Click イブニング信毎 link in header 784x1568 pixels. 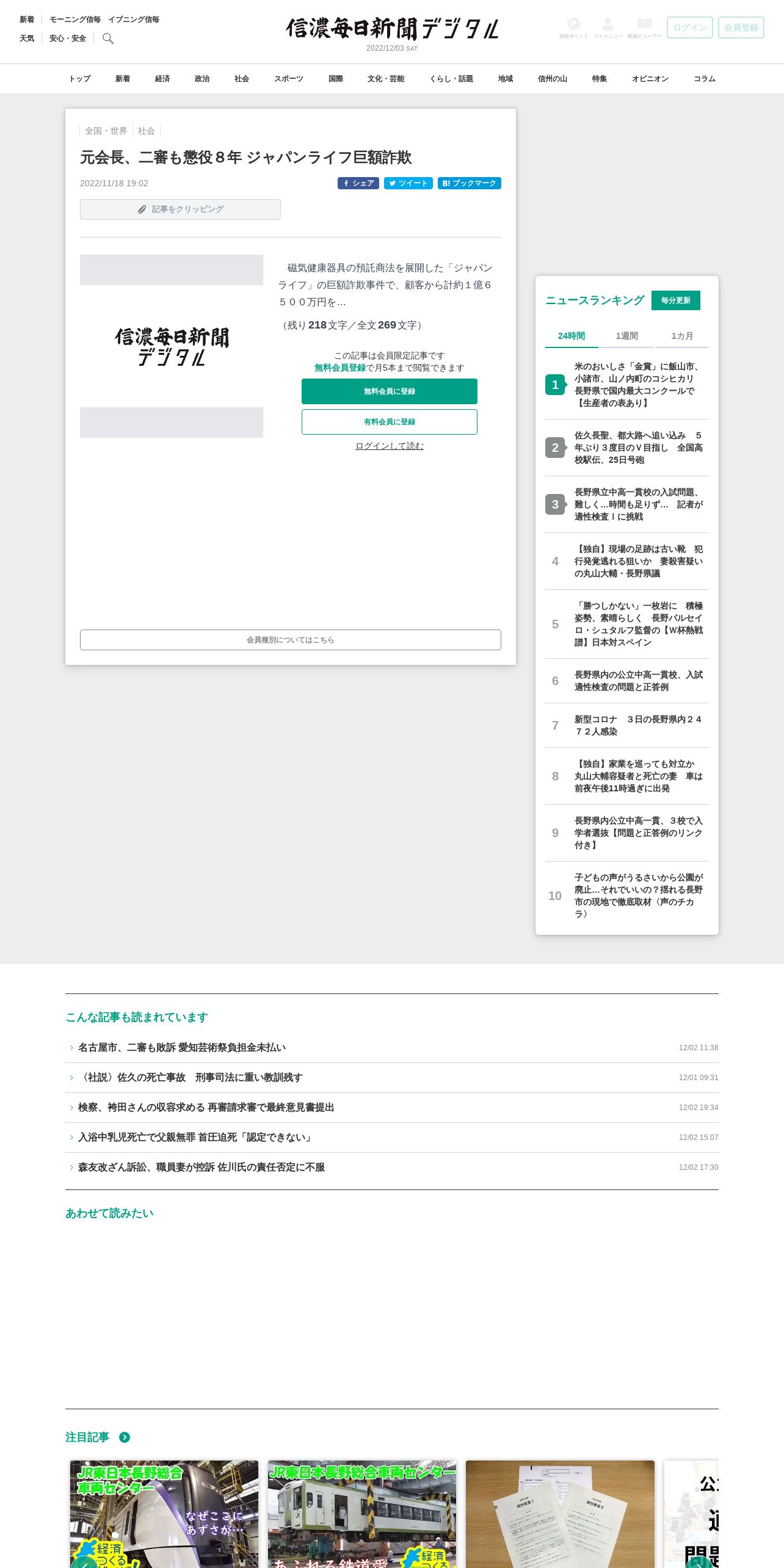pyautogui.click(x=134, y=20)
